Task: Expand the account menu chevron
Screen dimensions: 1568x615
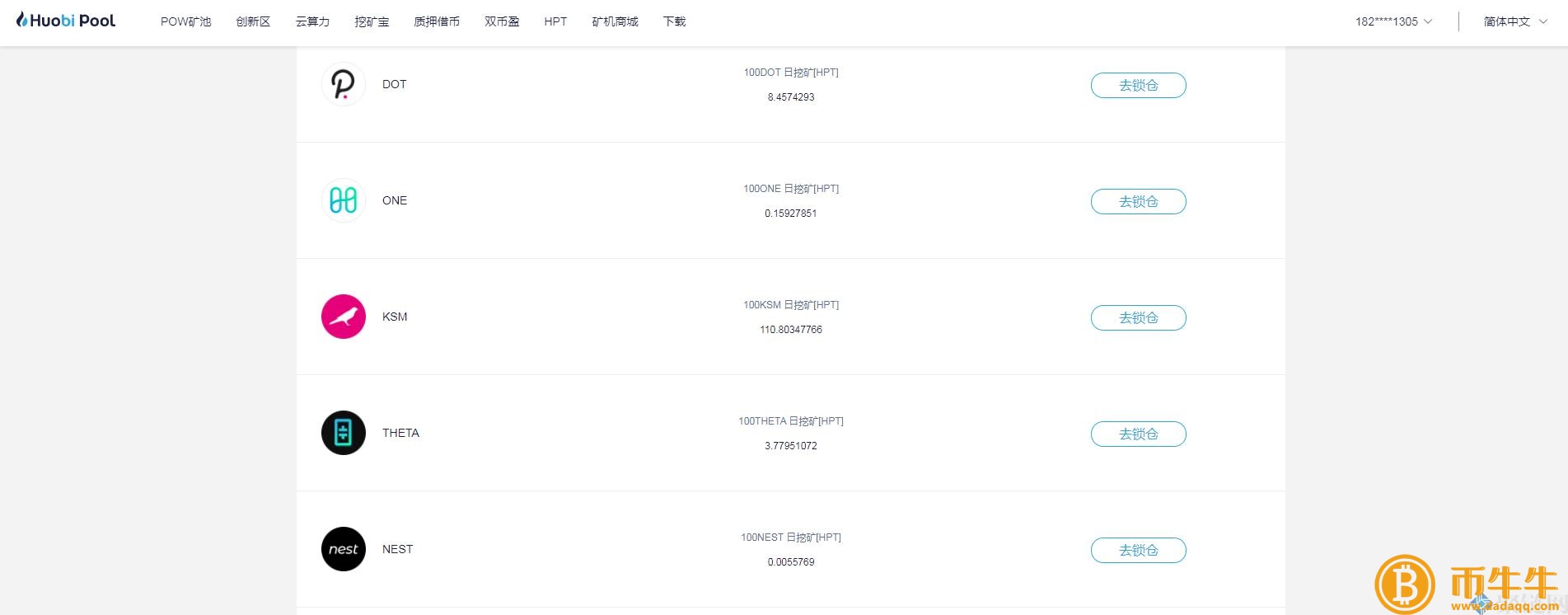Action: coord(1428,21)
